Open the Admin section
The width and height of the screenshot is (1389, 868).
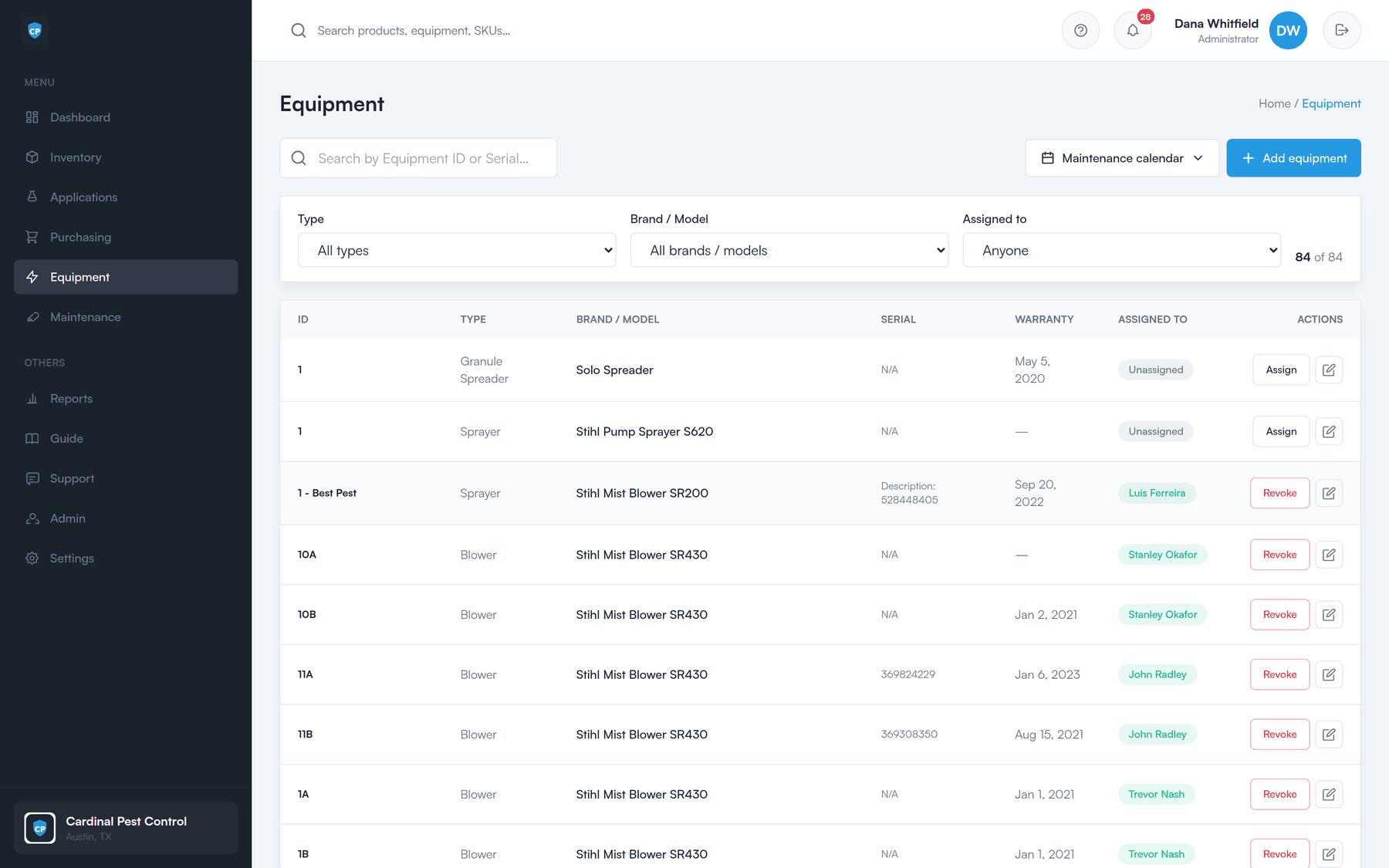tap(126, 518)
